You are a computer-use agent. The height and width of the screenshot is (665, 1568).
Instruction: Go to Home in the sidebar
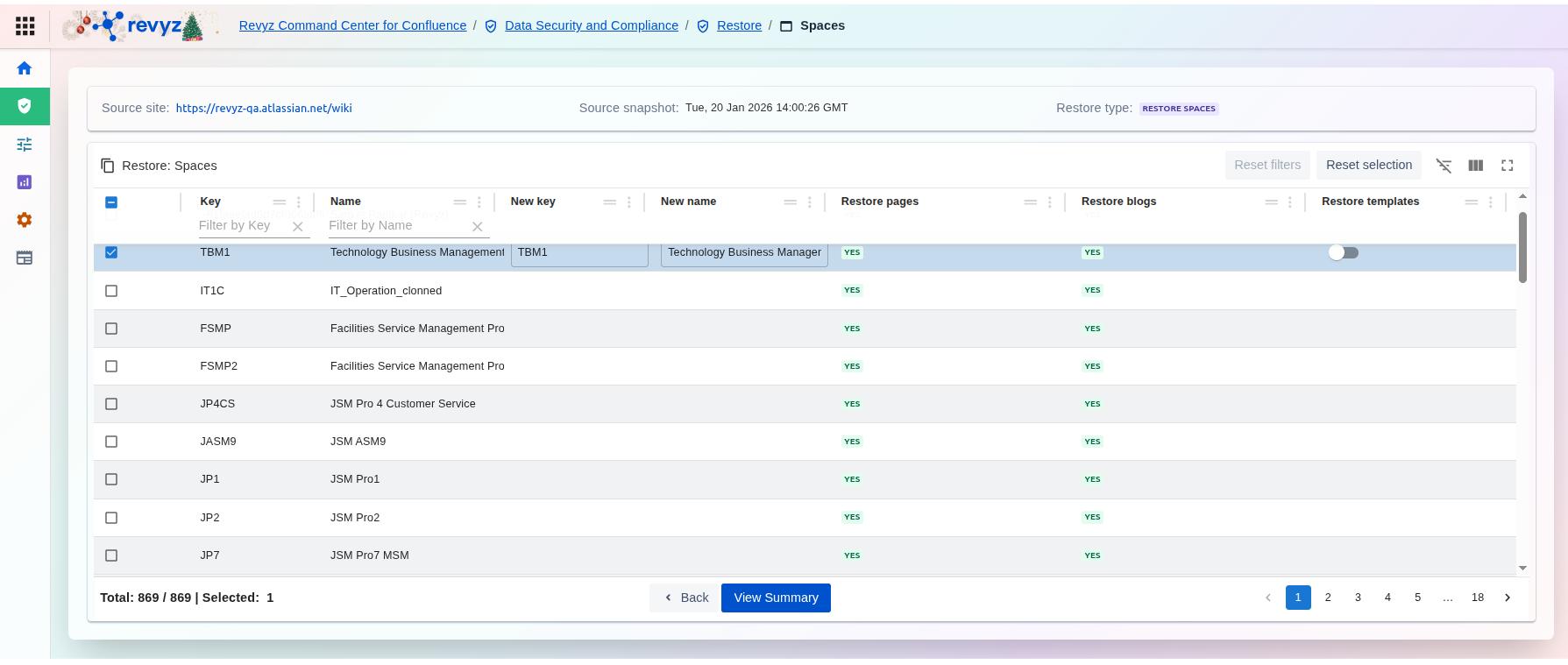pyautogui.click(x=25, y=68)
